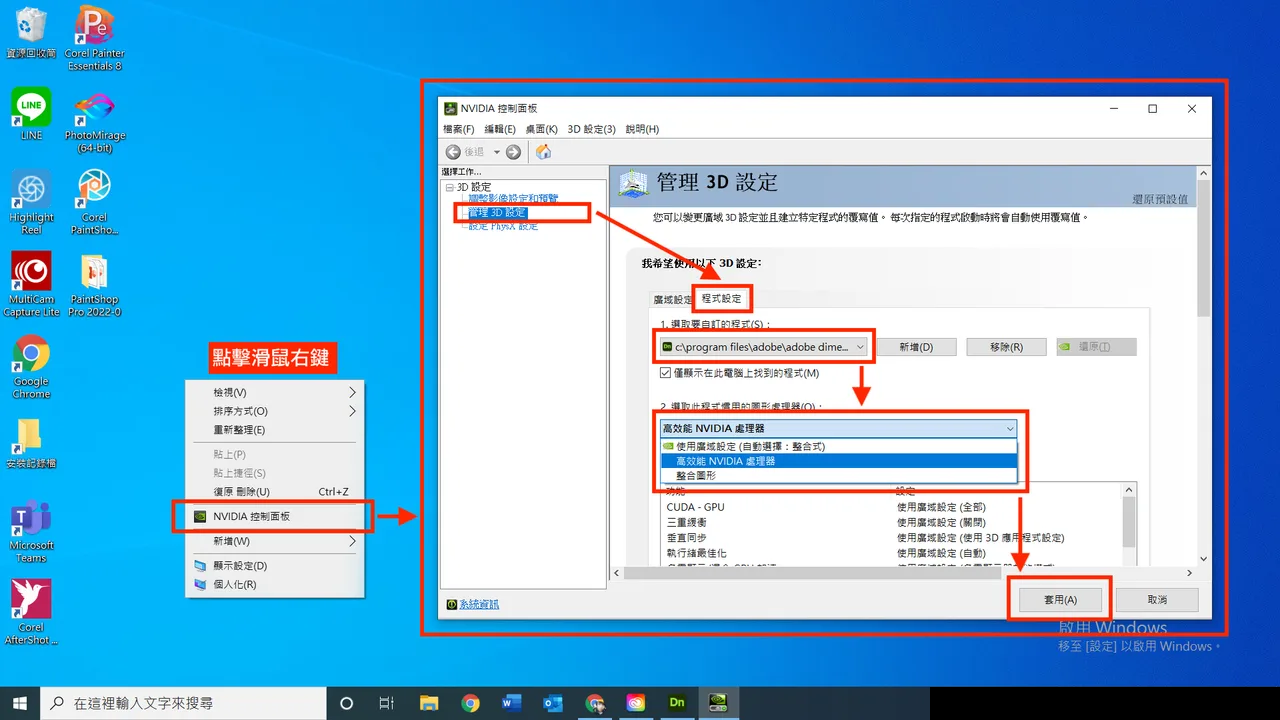
Task: Launch Adobe Dimension from the taskbar
Action: [x=677, y=703]
